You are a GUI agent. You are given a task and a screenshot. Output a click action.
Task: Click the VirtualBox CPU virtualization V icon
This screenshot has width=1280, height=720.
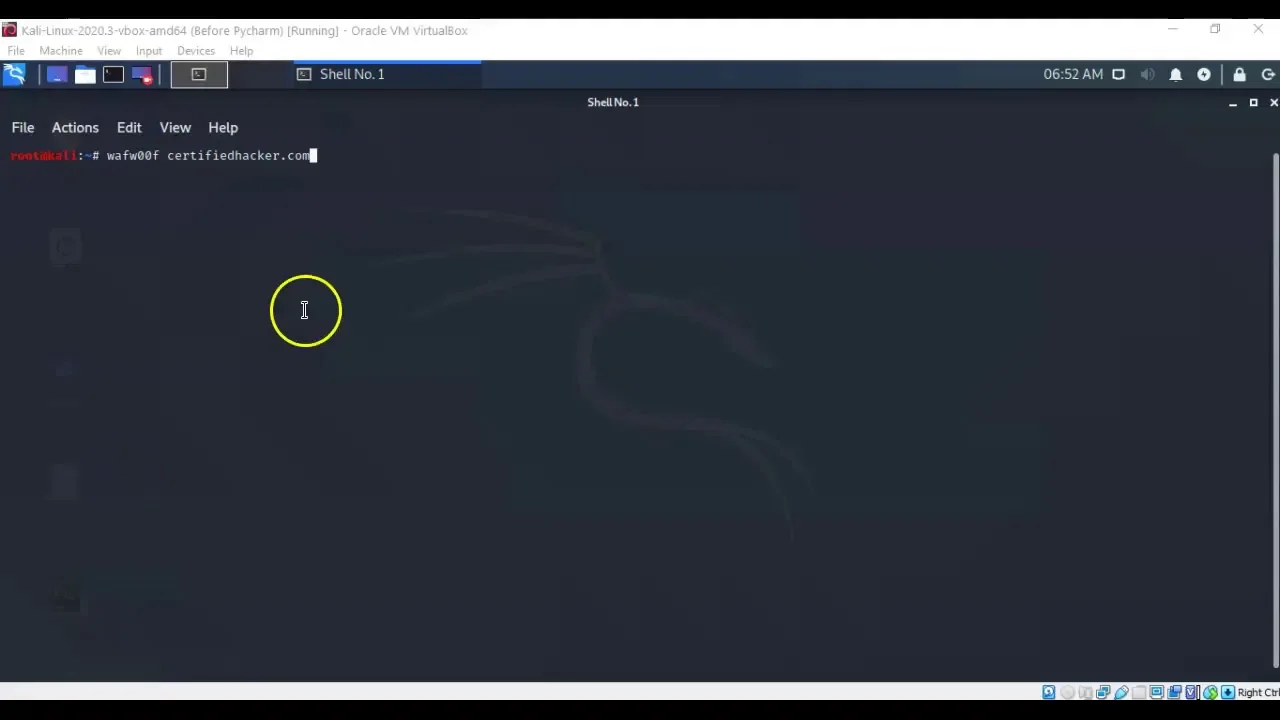tap(1192, 692)
